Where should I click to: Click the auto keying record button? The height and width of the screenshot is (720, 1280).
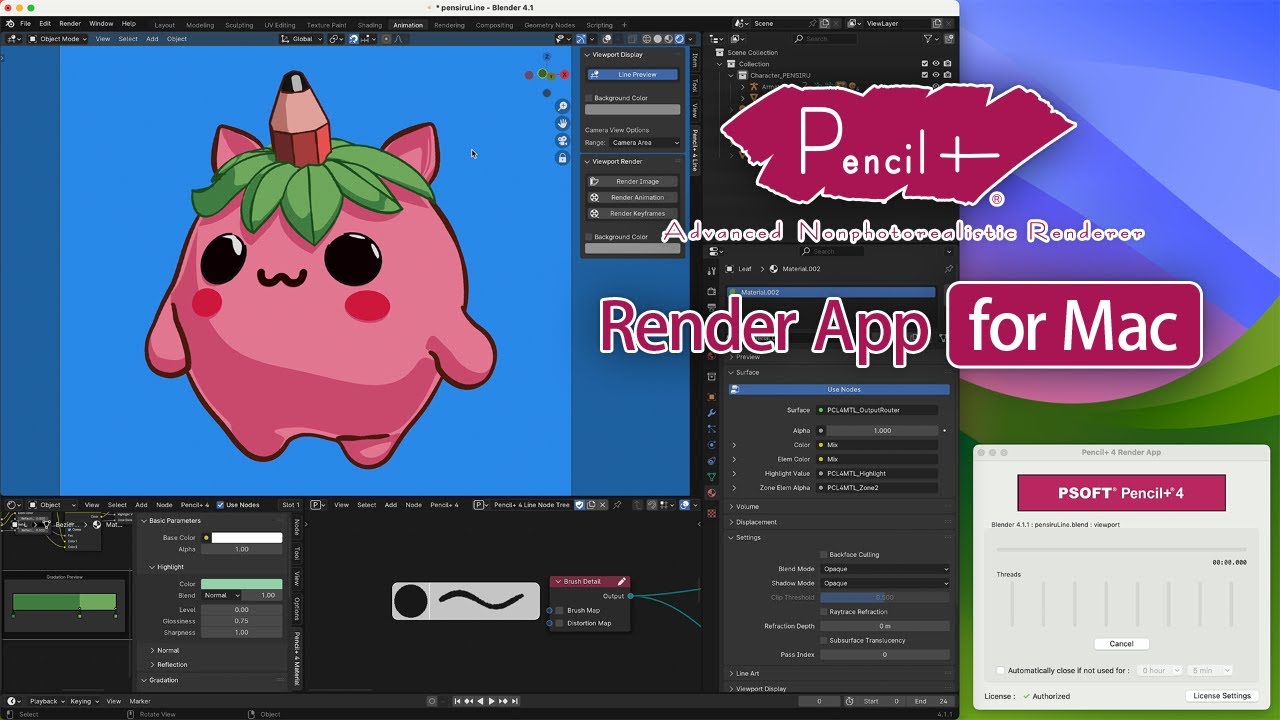pyautogui.click(x=432, y=701)
